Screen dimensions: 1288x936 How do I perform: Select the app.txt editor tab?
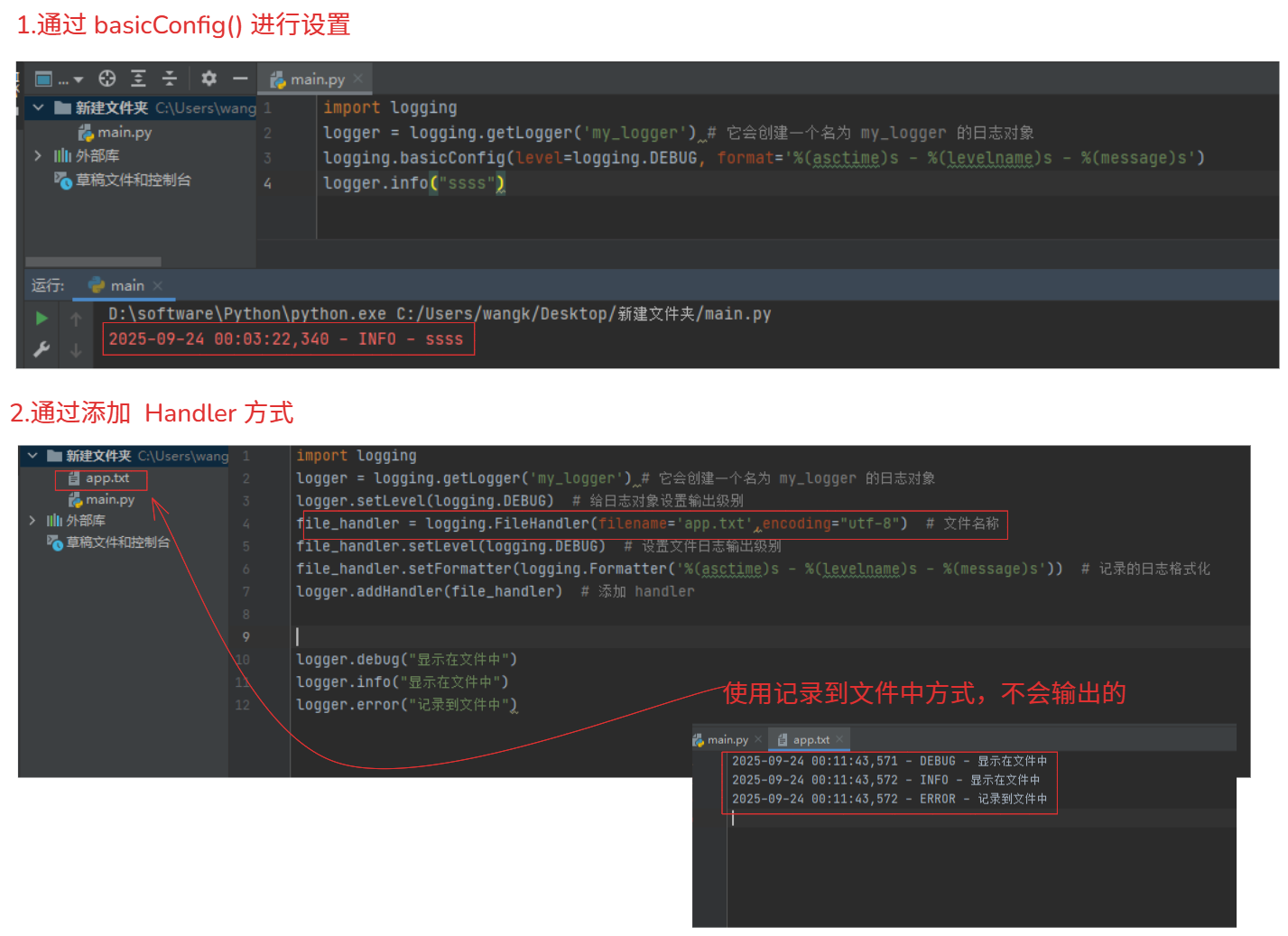(810, 740)
